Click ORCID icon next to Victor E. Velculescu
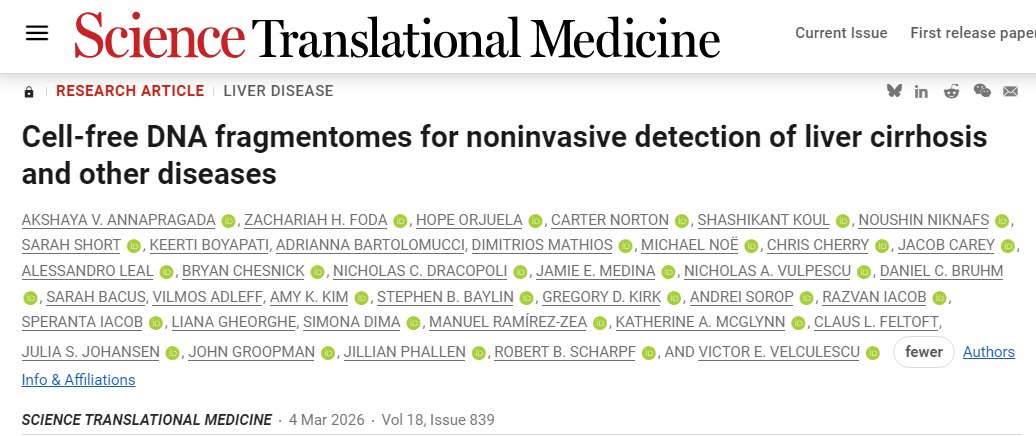 coord(874,352)
